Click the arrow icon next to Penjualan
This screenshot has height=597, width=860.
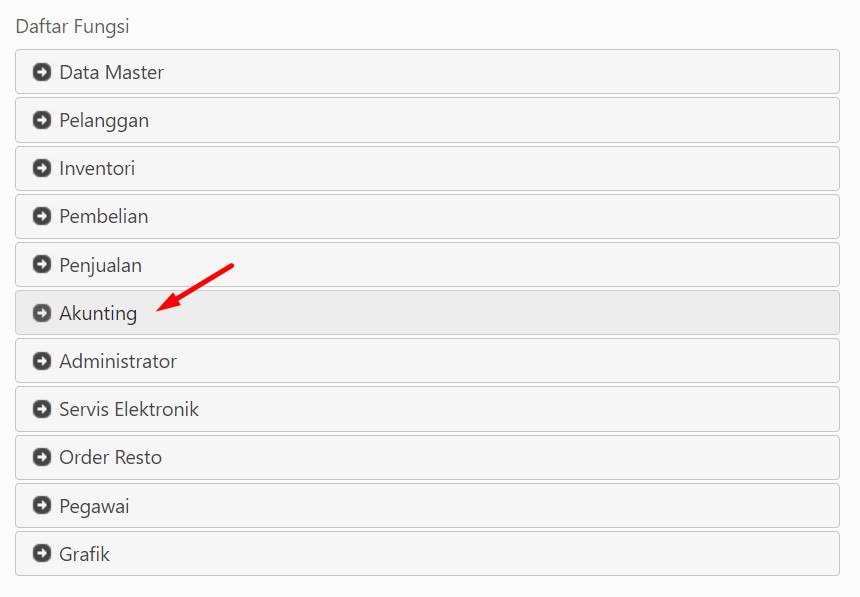tap(42, 264)
